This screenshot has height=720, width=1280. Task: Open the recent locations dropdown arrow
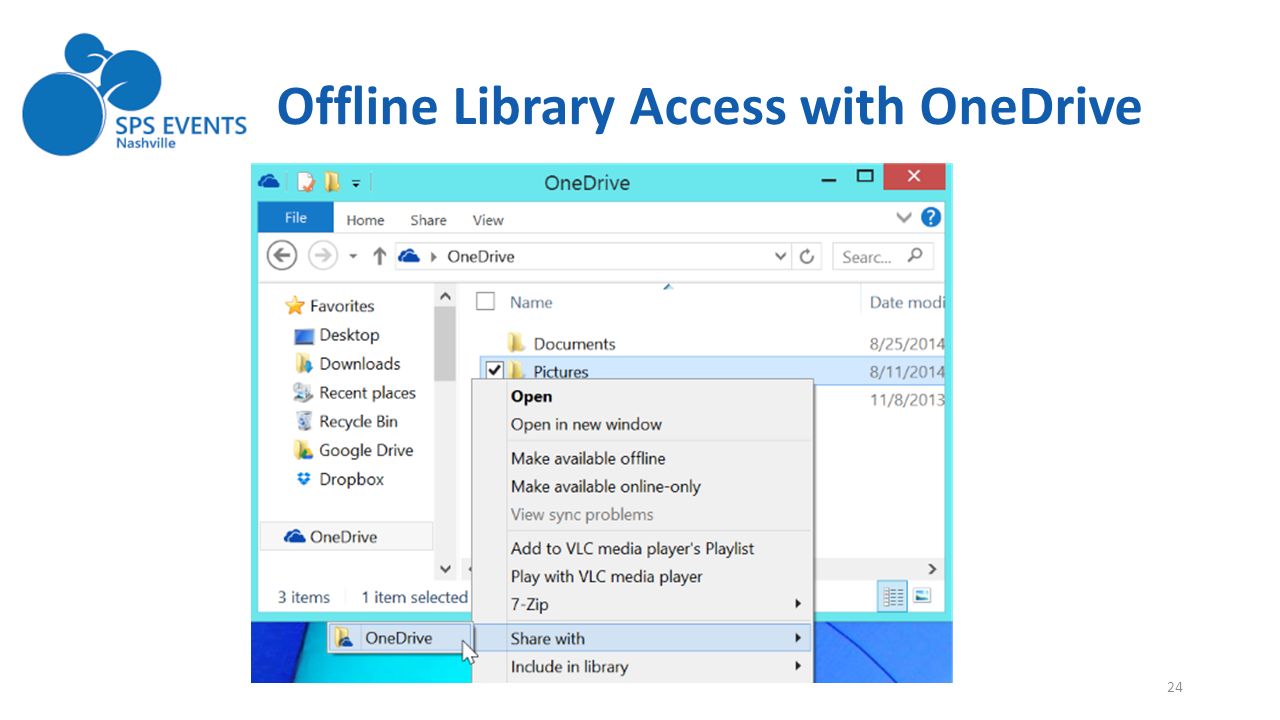pos(352,257)
